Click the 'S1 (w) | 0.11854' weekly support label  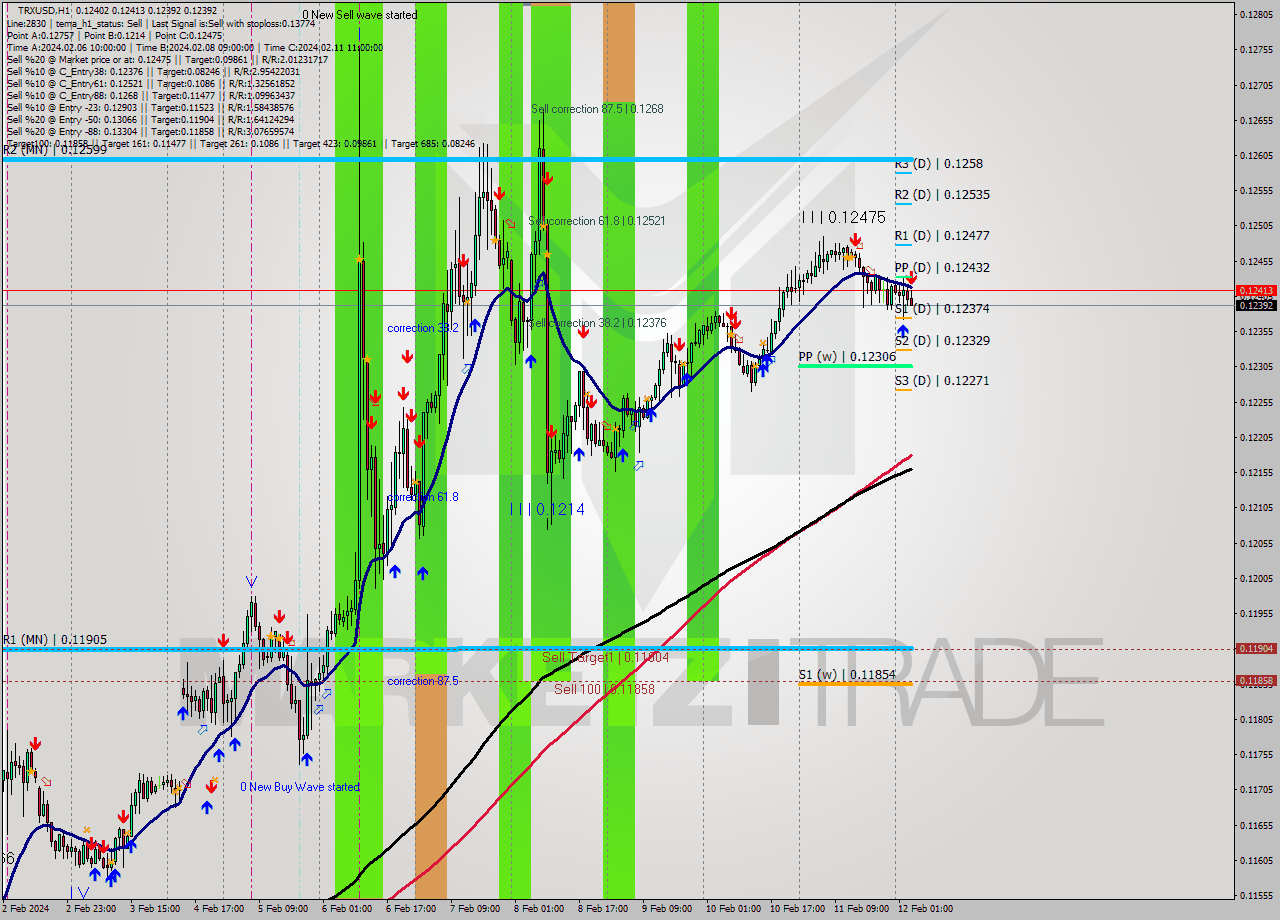[847, 675]
